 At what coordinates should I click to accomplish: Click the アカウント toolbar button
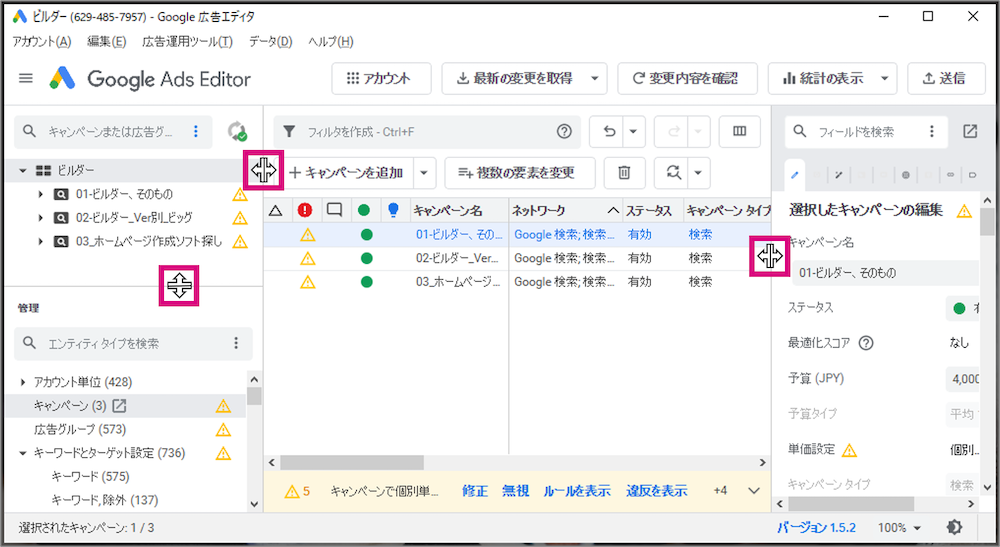coord(381,78)
